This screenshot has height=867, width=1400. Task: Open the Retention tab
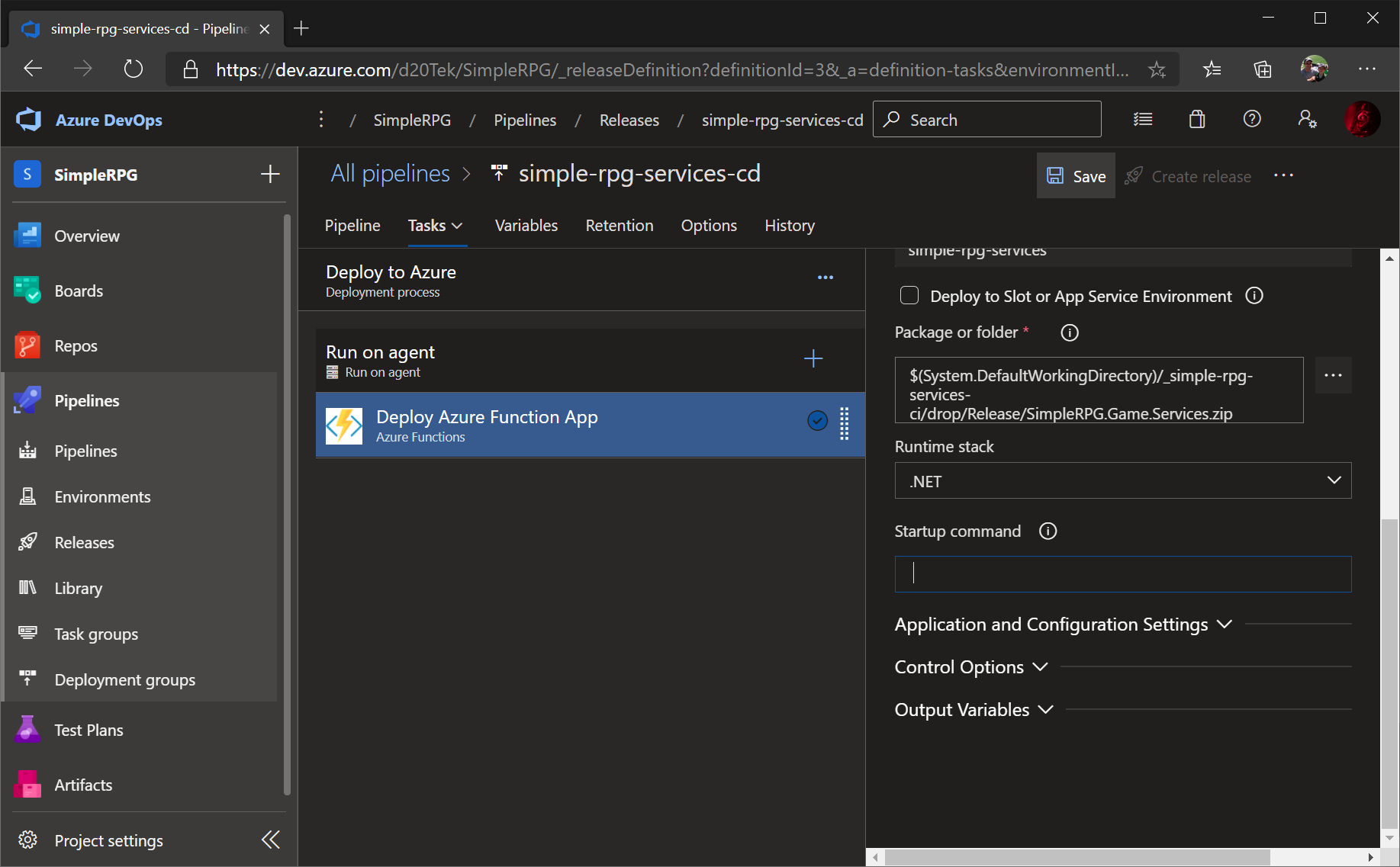click(x=620, y=226)
